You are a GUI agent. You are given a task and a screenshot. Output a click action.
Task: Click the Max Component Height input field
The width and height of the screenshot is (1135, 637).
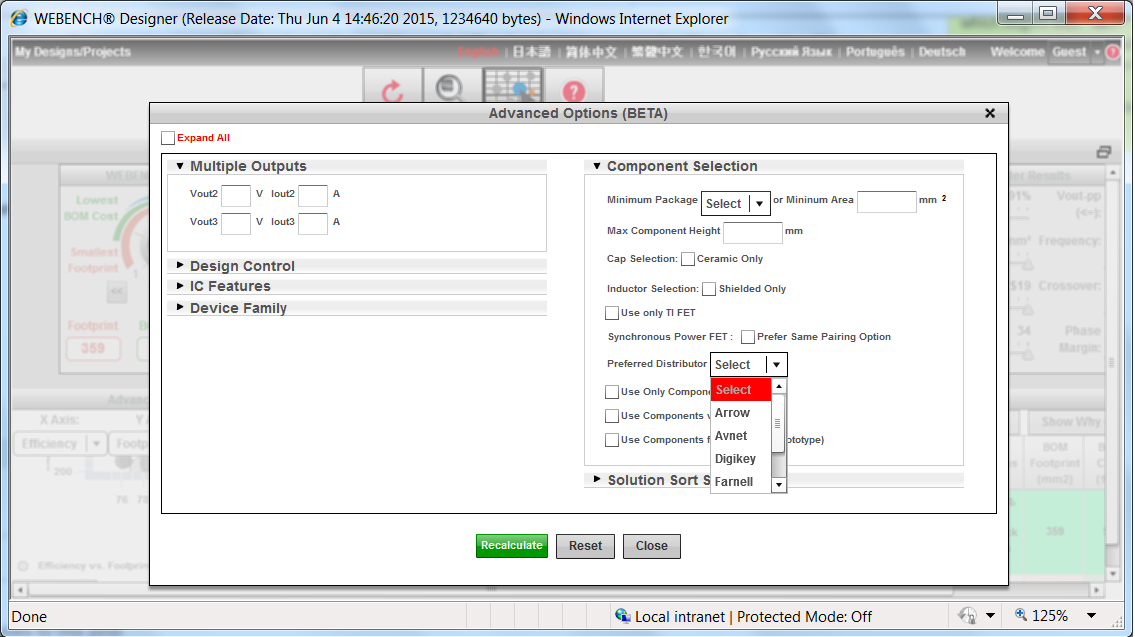tap(753, 233)
